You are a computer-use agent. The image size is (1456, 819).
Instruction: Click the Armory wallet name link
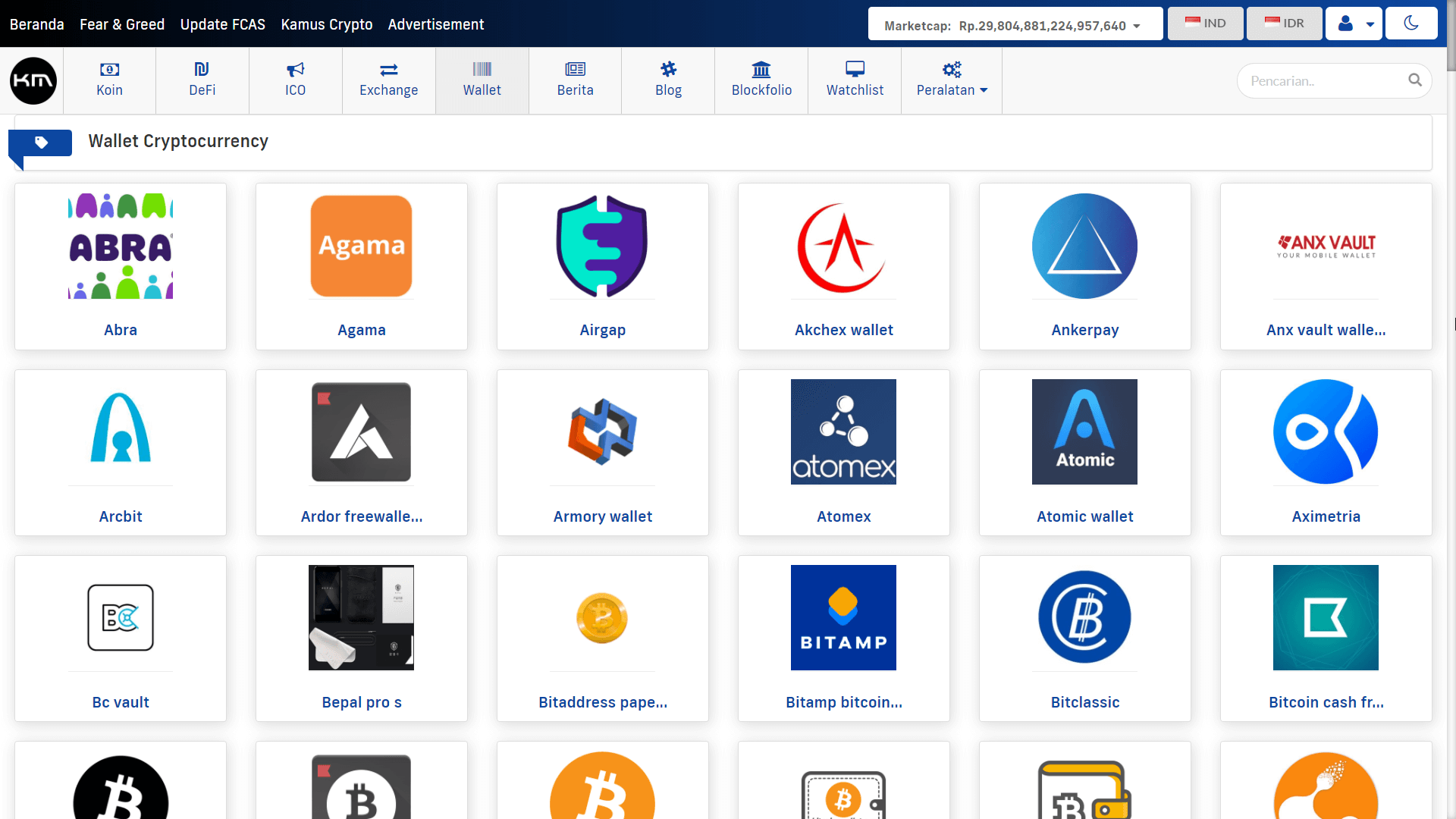602,516
